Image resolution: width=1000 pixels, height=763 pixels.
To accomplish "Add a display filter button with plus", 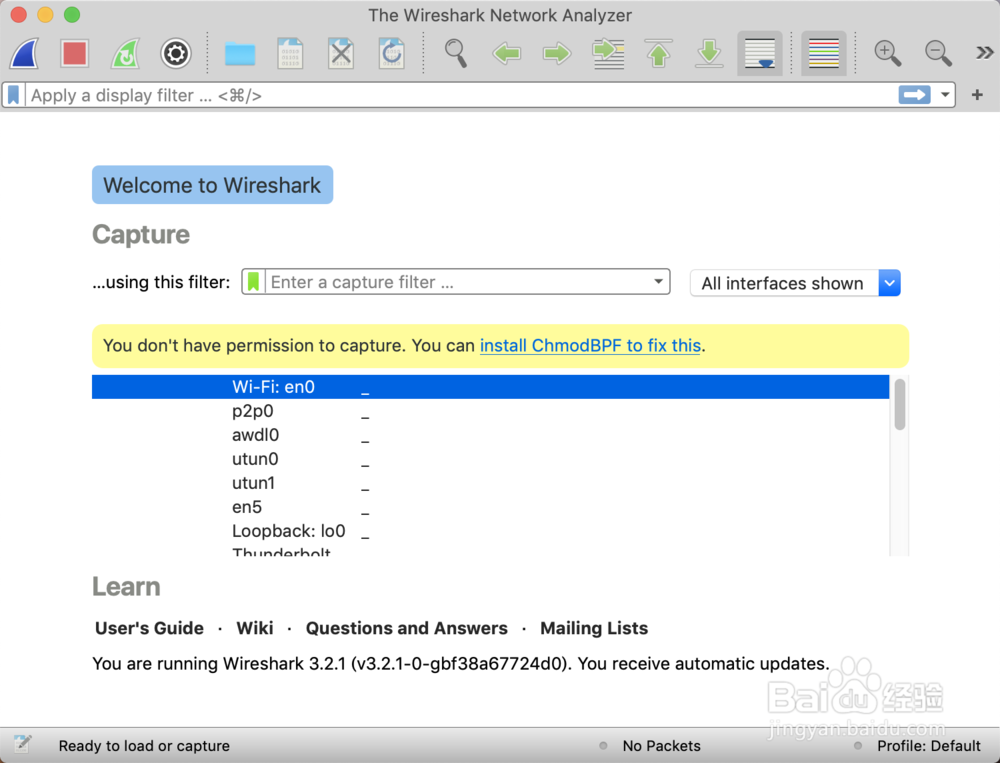I will point(977,95).
